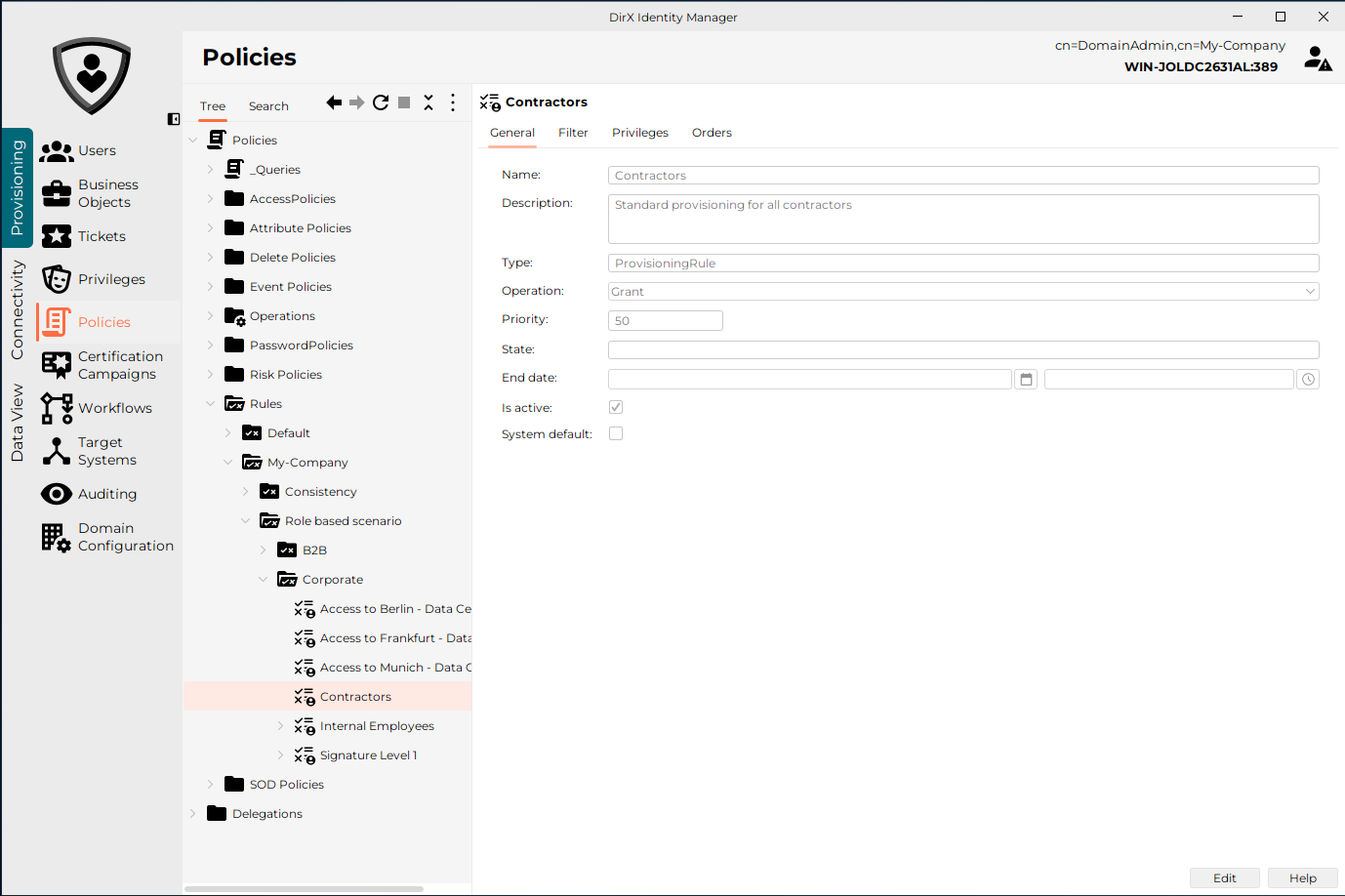Collapse the Rules node

(x=210, y=404)
